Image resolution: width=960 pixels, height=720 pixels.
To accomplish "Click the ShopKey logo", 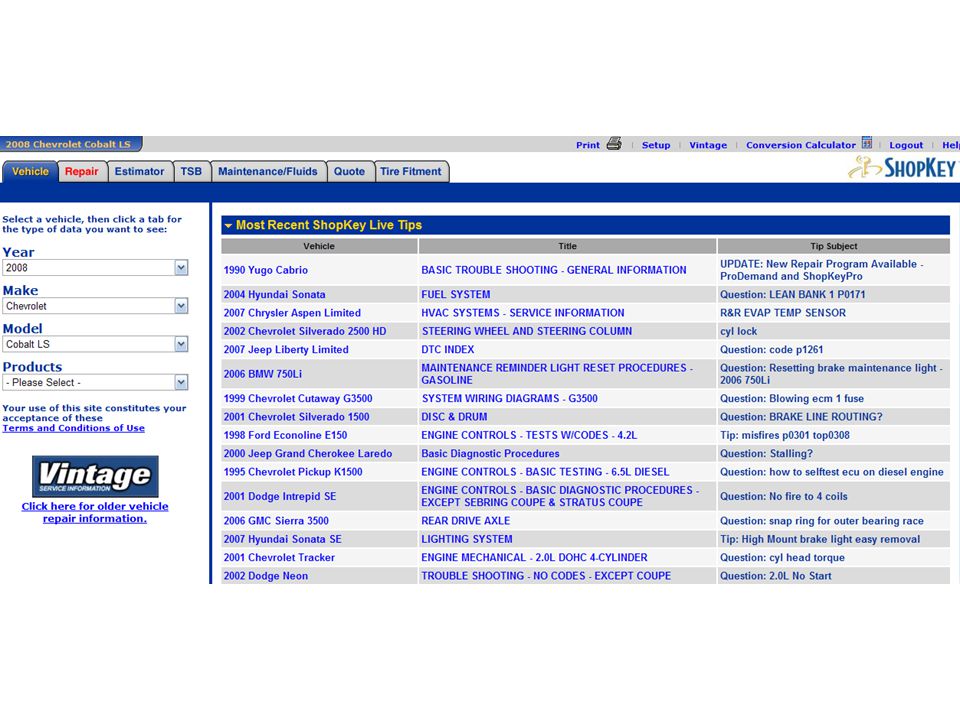I will click(903, 167).
